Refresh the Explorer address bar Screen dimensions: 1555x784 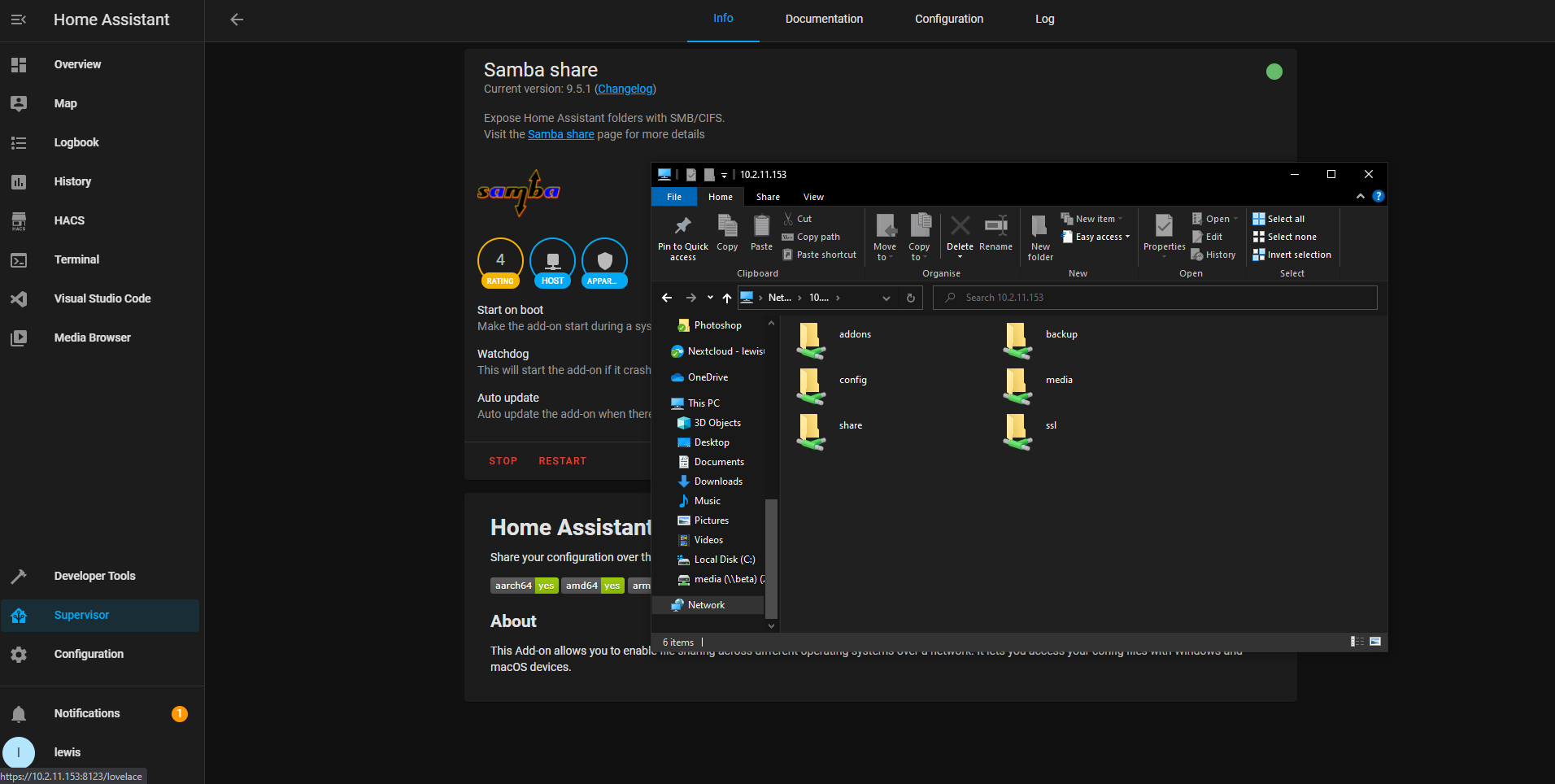tap(911, 298)
